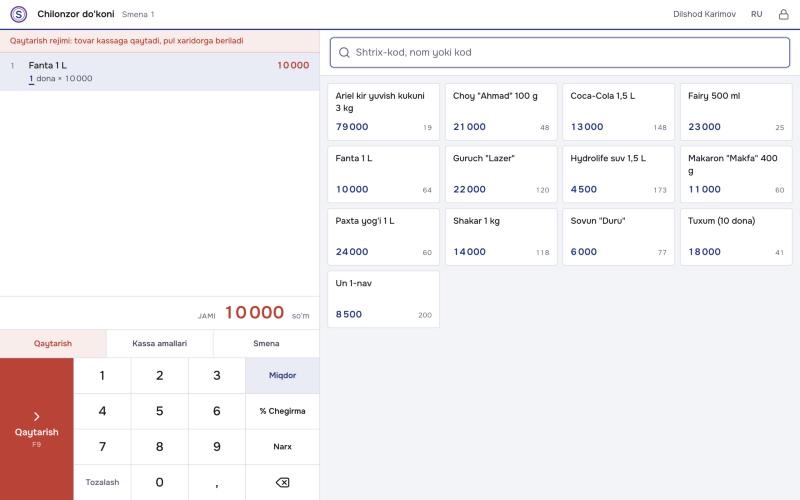
Task: Add Fanta 1 L product card
Action: point(383,174)
